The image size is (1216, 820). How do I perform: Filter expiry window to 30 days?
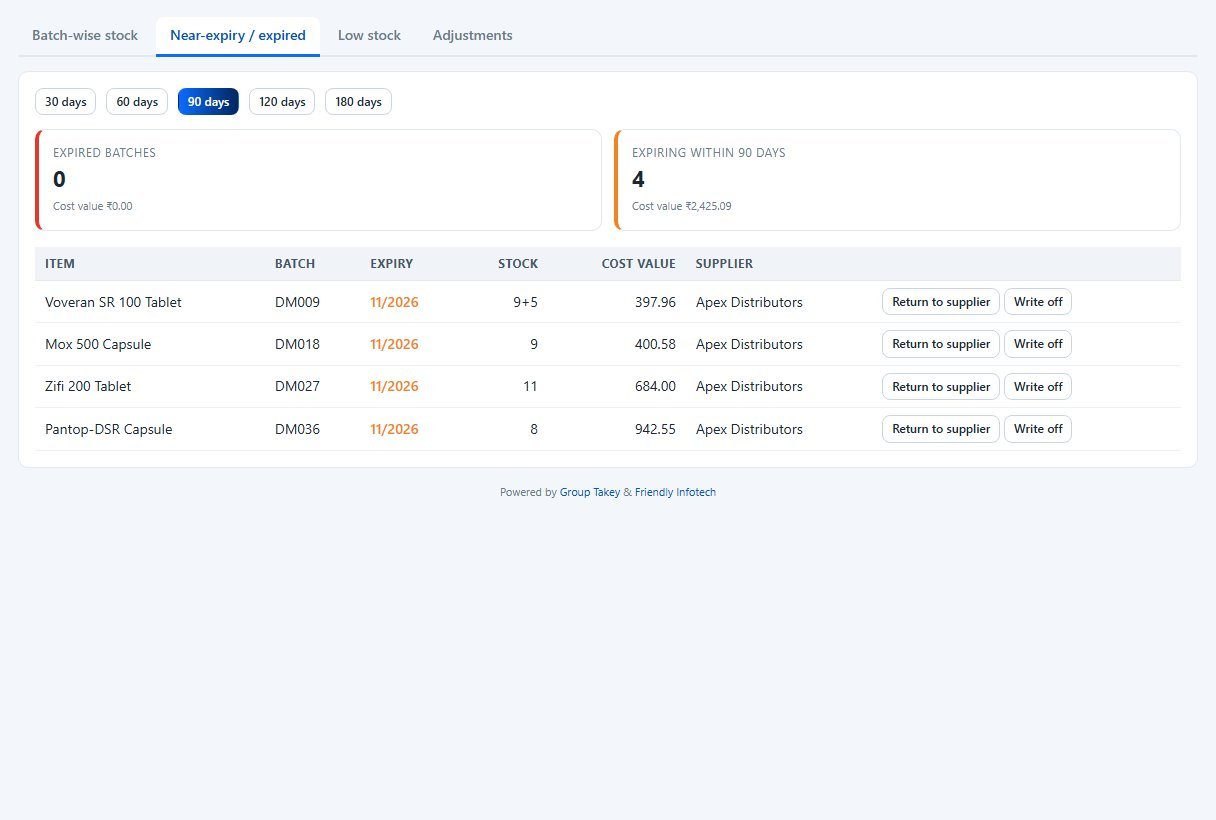point(66,102)
